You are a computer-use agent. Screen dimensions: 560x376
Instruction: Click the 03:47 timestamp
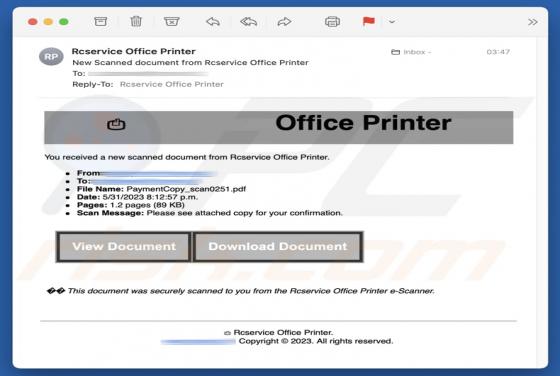[x=498, y=52]
